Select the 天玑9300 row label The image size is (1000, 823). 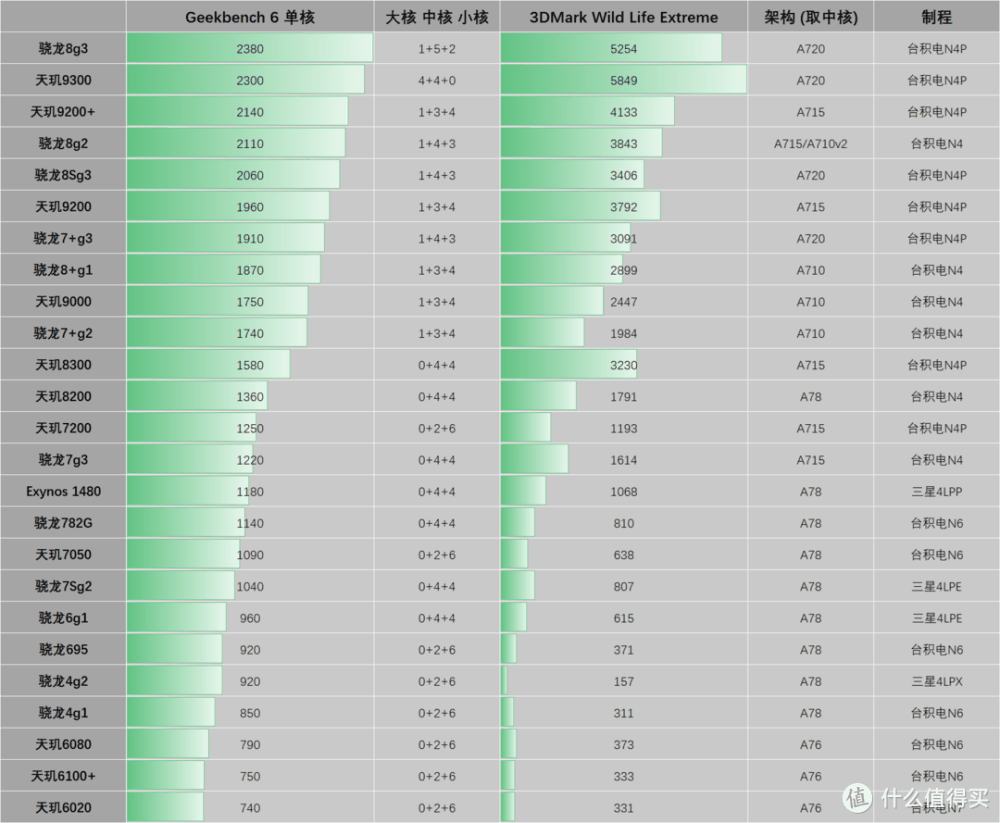coord(64,80)
